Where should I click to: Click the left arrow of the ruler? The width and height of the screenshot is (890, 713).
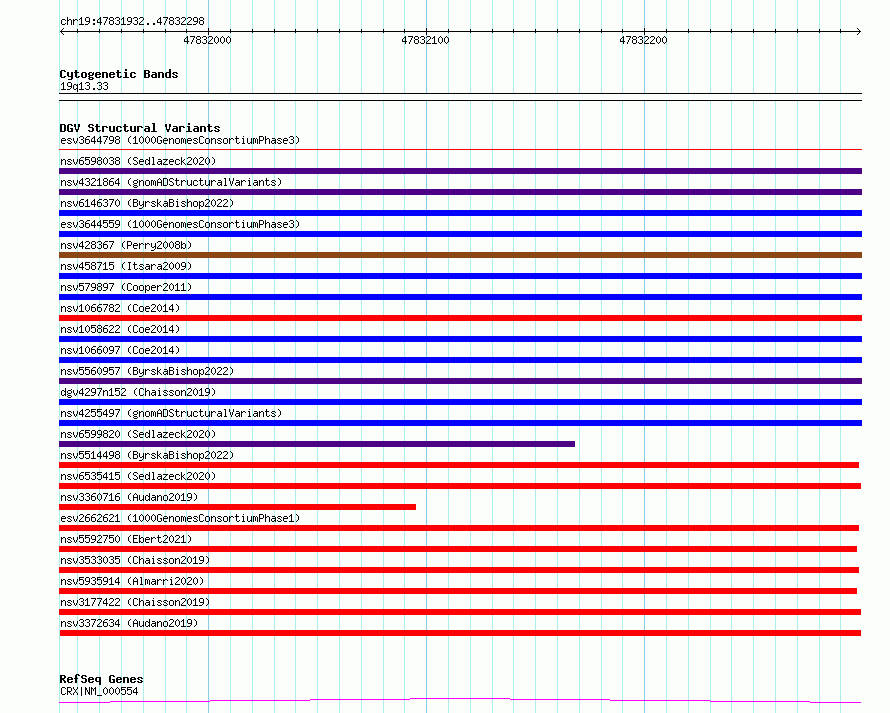pyautogui.click(x=62, y=31)
